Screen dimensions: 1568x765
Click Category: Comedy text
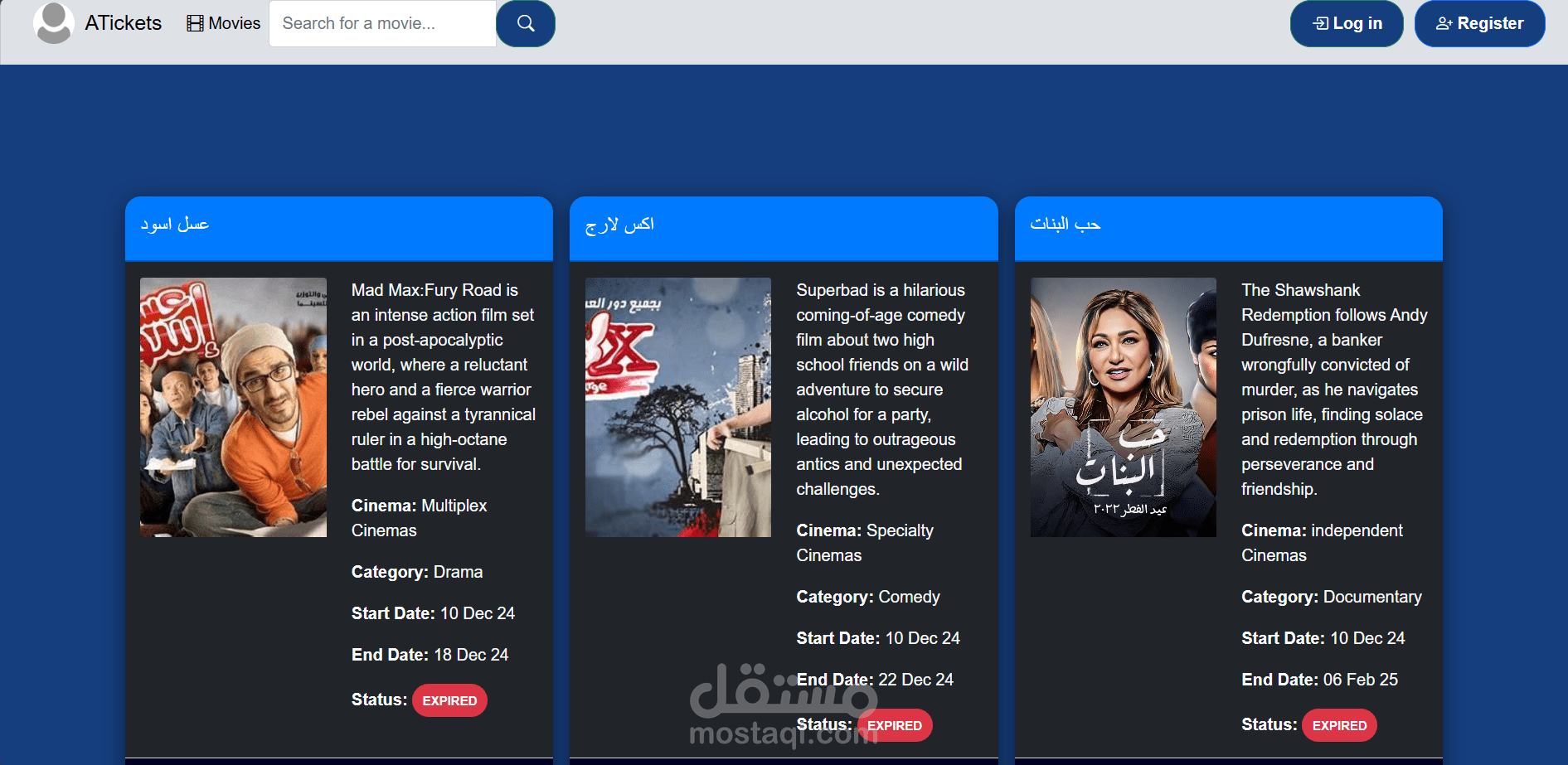tap(868, 597)
